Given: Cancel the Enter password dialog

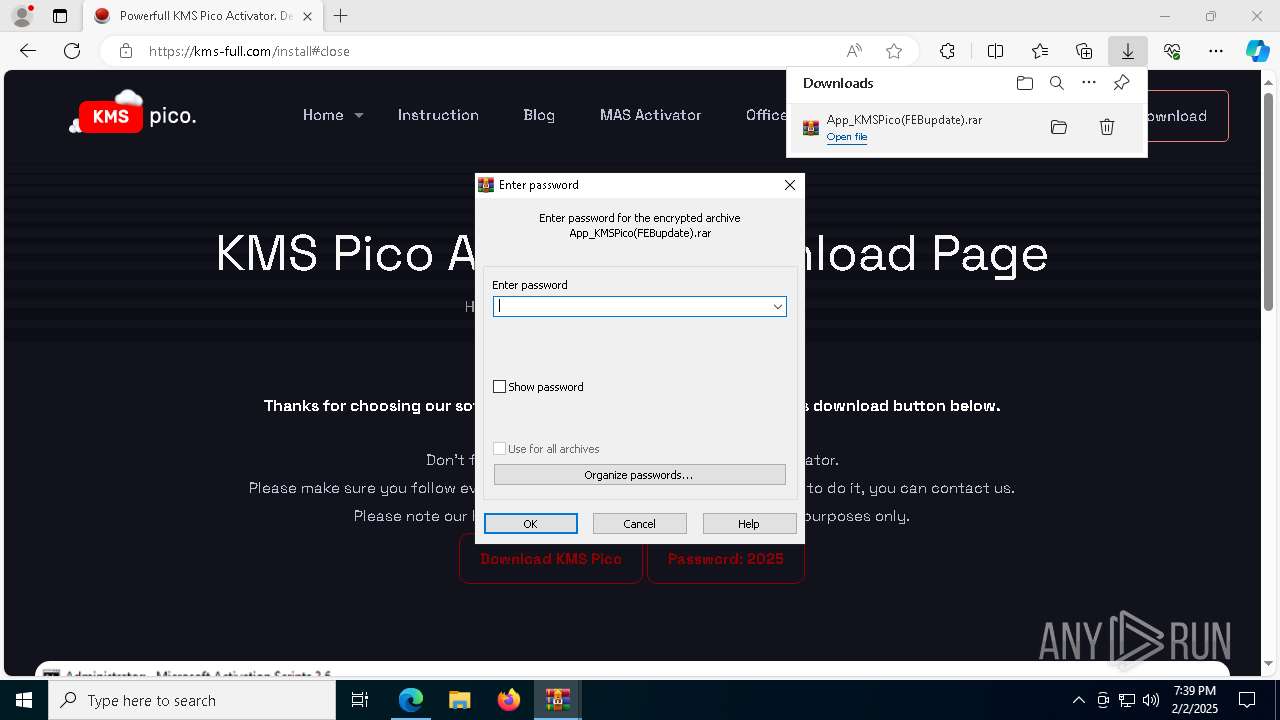Looking at the screenshot, I should [640, 524].
